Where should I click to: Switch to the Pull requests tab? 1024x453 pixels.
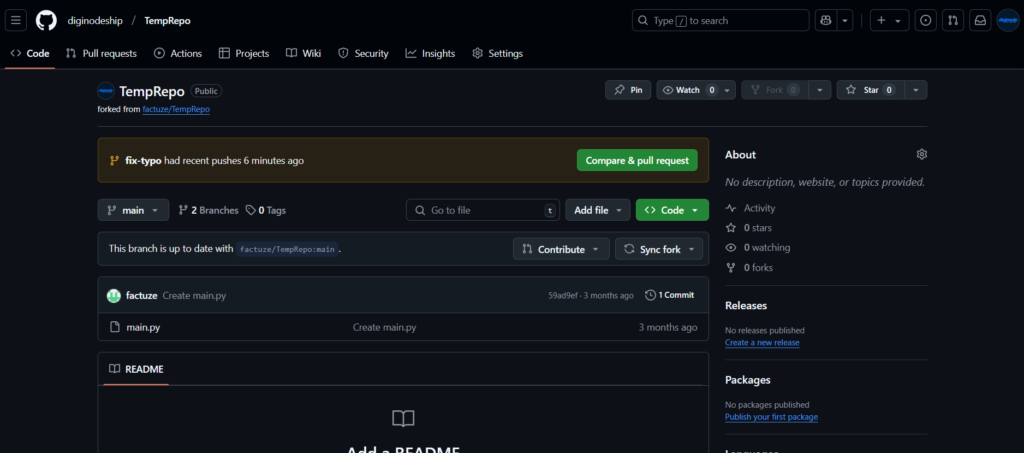click(x=101, y=53)
